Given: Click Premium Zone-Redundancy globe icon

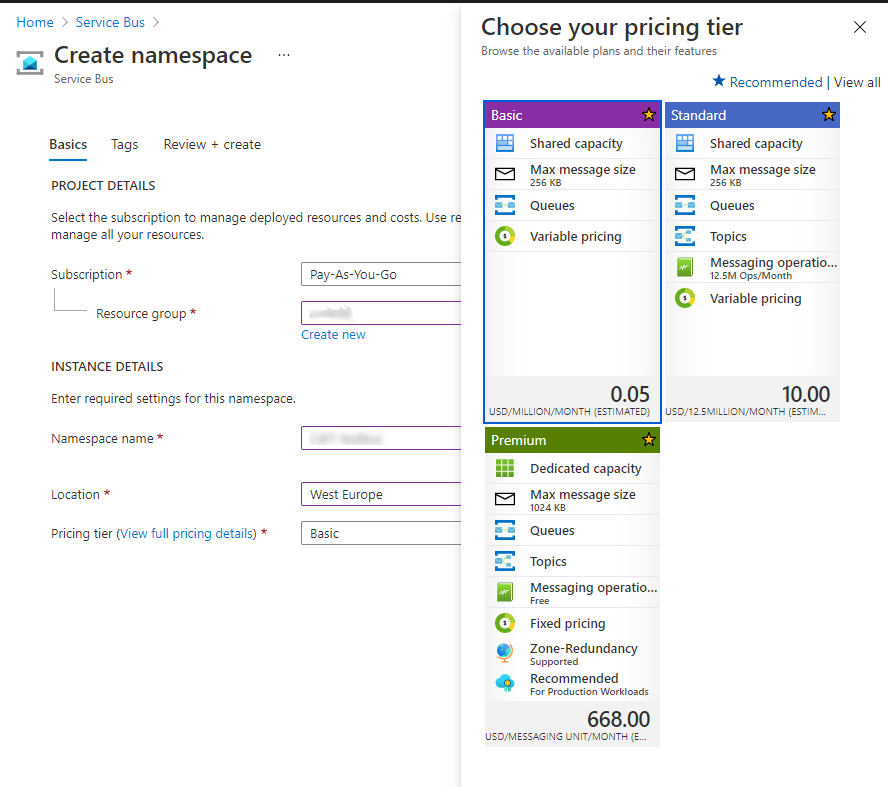Looking at the screenshot, I should (505, 654).
